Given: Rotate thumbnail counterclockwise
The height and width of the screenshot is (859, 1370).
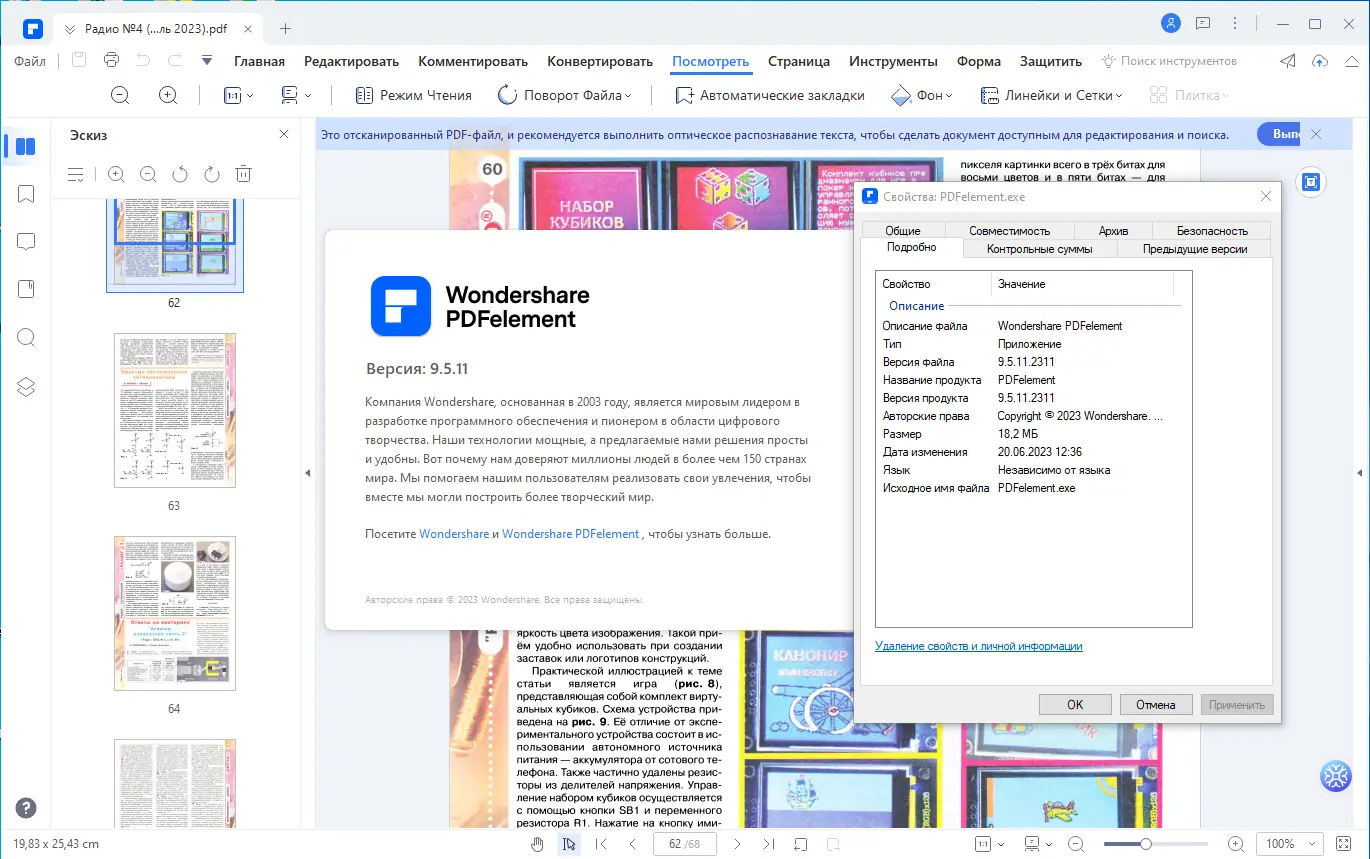Looking at the screenshot, I should (x=180, y=174).
